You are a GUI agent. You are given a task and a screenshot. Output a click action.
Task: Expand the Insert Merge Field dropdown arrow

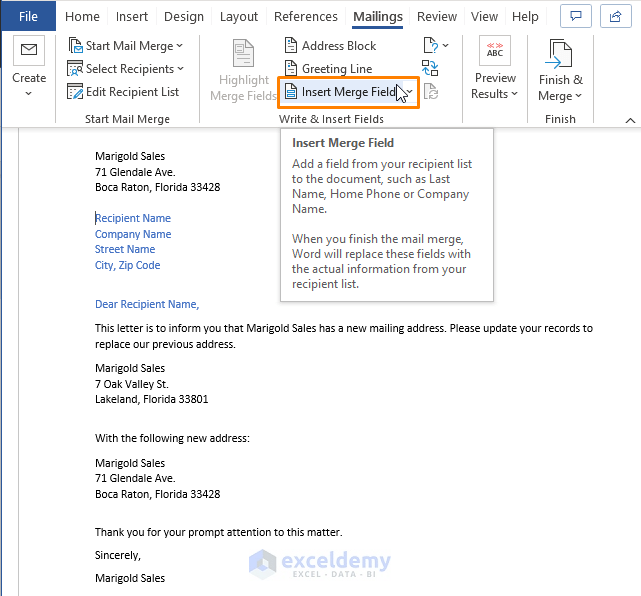pyautogui.click(x=409, y=92)
